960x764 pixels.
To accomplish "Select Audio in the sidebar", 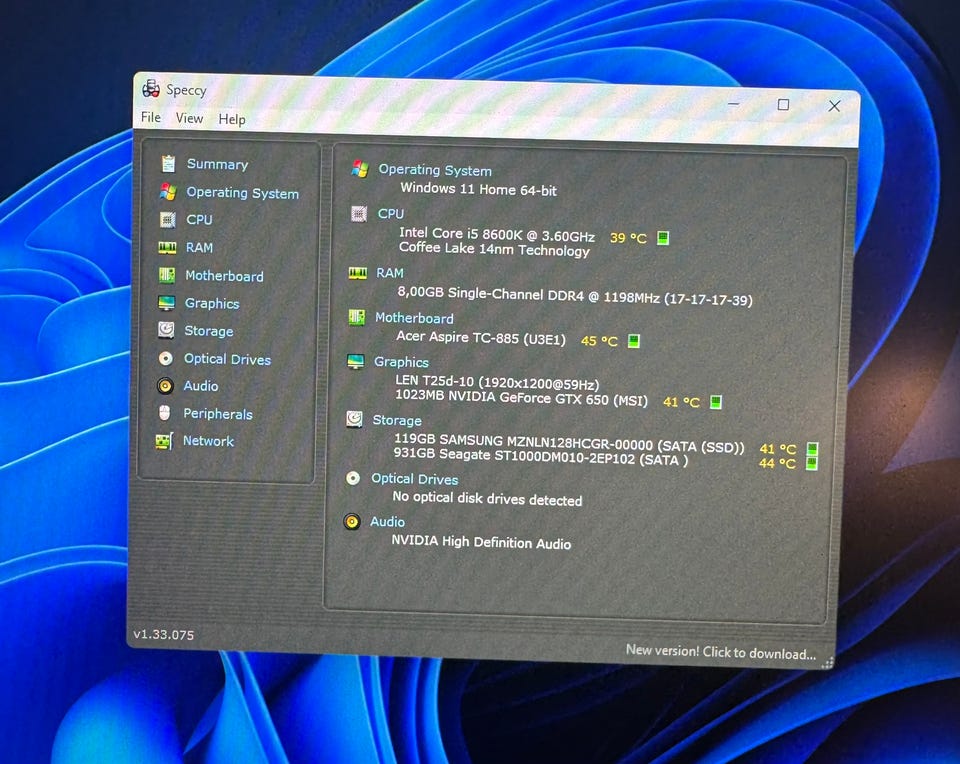I will (201, 386).
